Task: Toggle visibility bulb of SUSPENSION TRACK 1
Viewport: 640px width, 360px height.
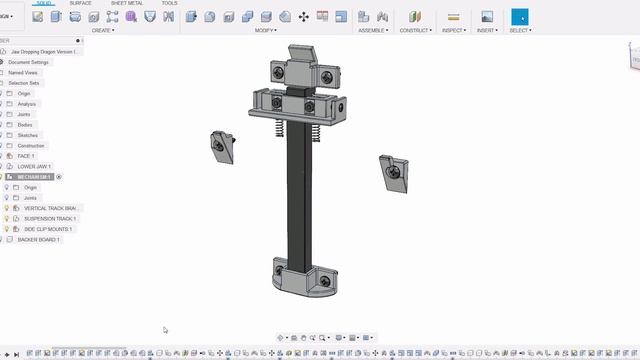Action: pyautogui.click(x=7, y=219)
